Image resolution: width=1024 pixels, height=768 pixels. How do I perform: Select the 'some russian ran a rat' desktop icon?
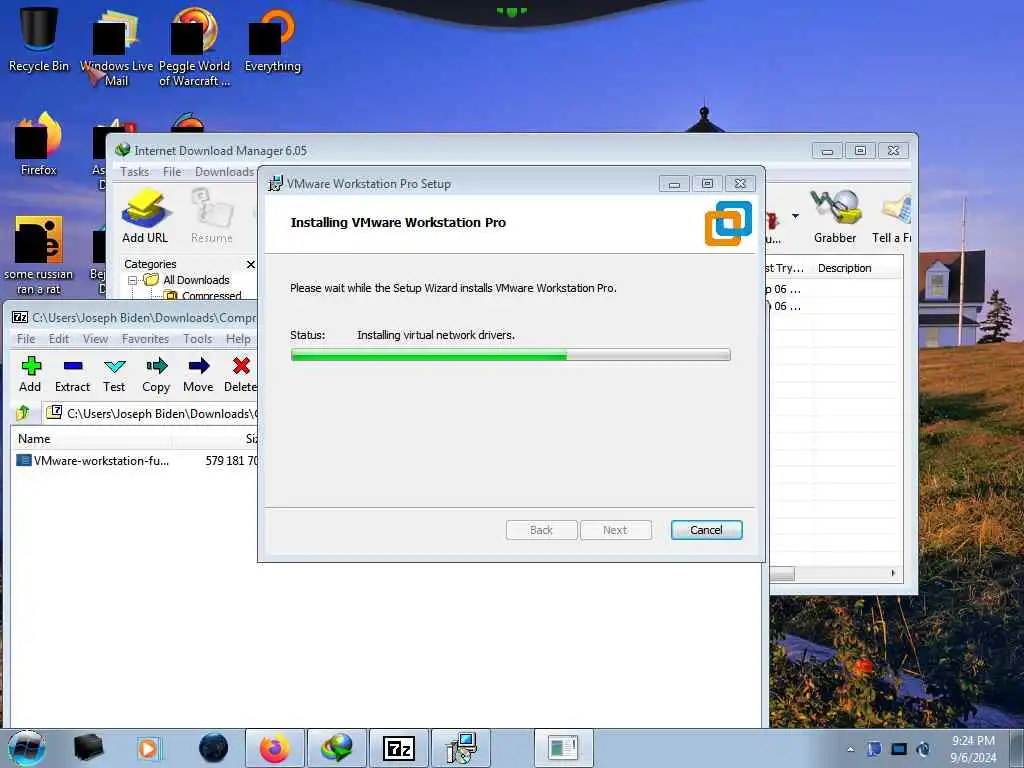click(39, 256)
